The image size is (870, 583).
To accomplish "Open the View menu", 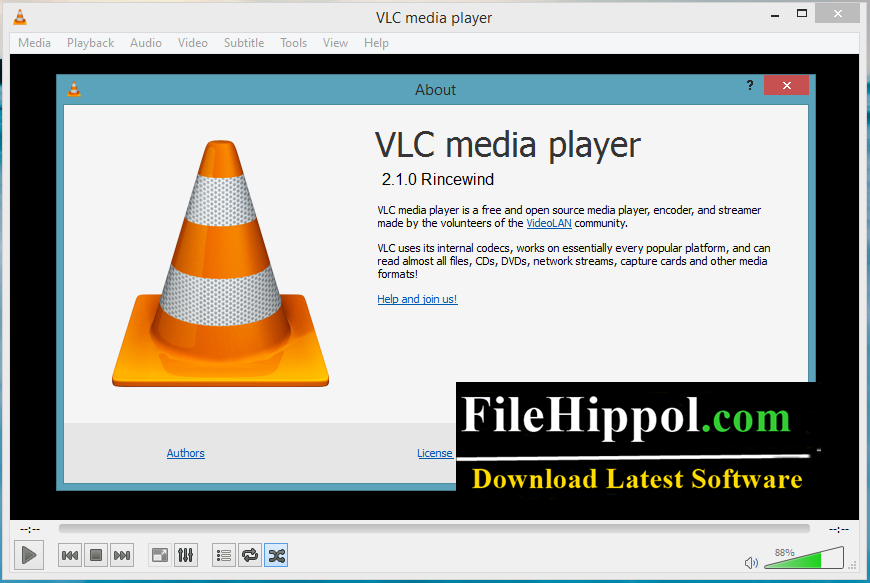I will 335,43.
